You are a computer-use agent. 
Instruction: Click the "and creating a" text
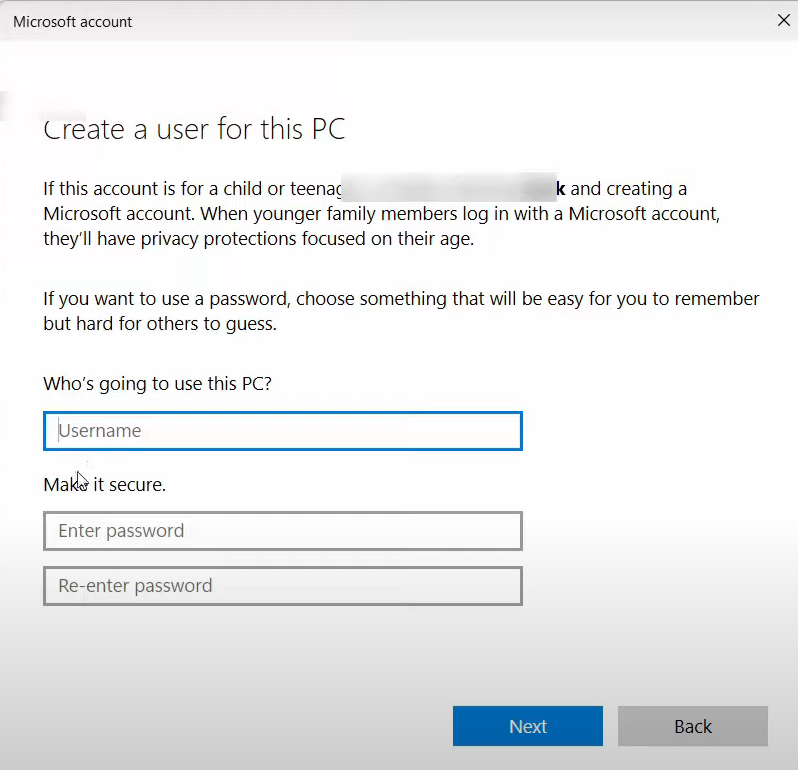point(628,188)
